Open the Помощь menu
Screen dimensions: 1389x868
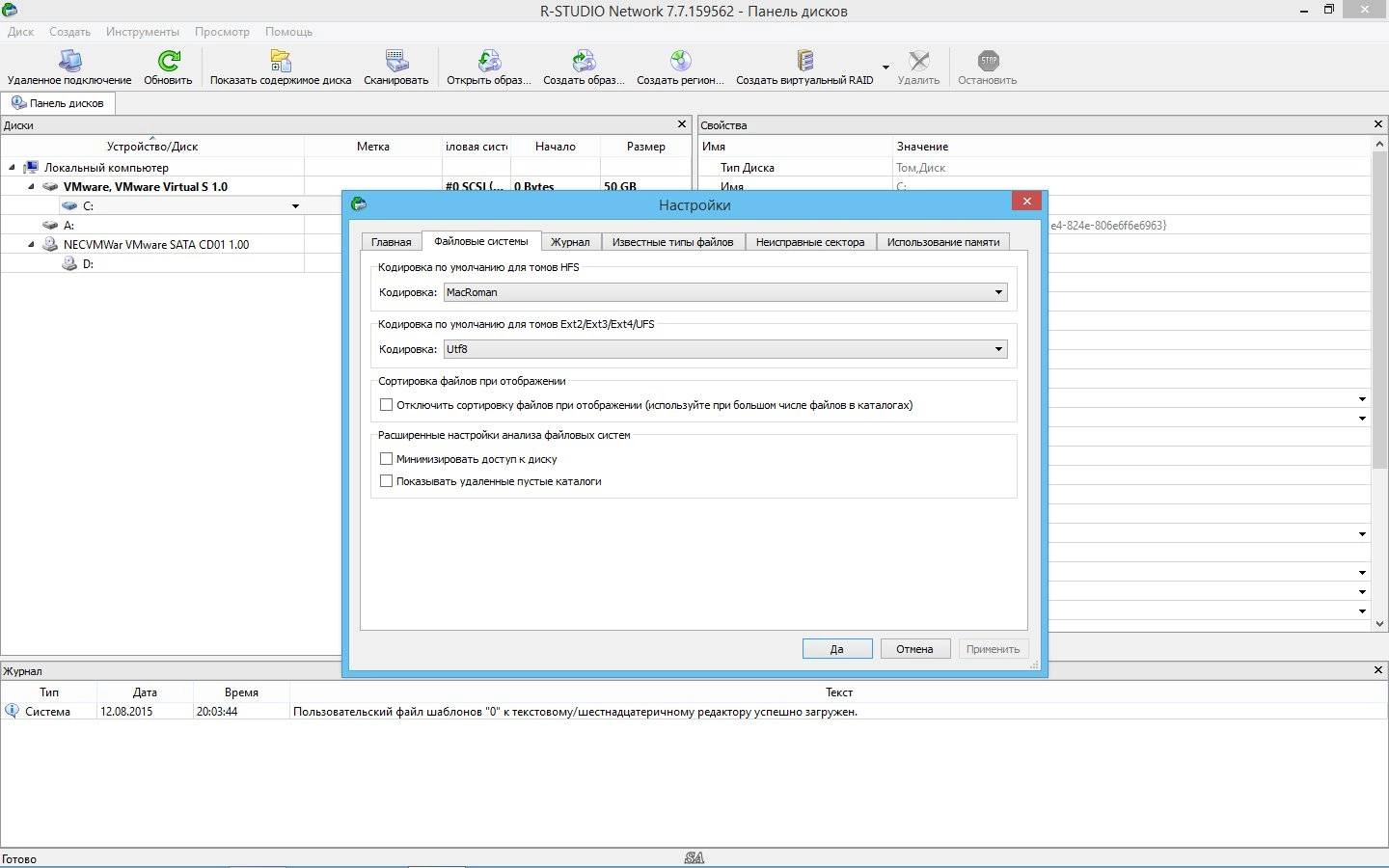[x=288, y=32]
